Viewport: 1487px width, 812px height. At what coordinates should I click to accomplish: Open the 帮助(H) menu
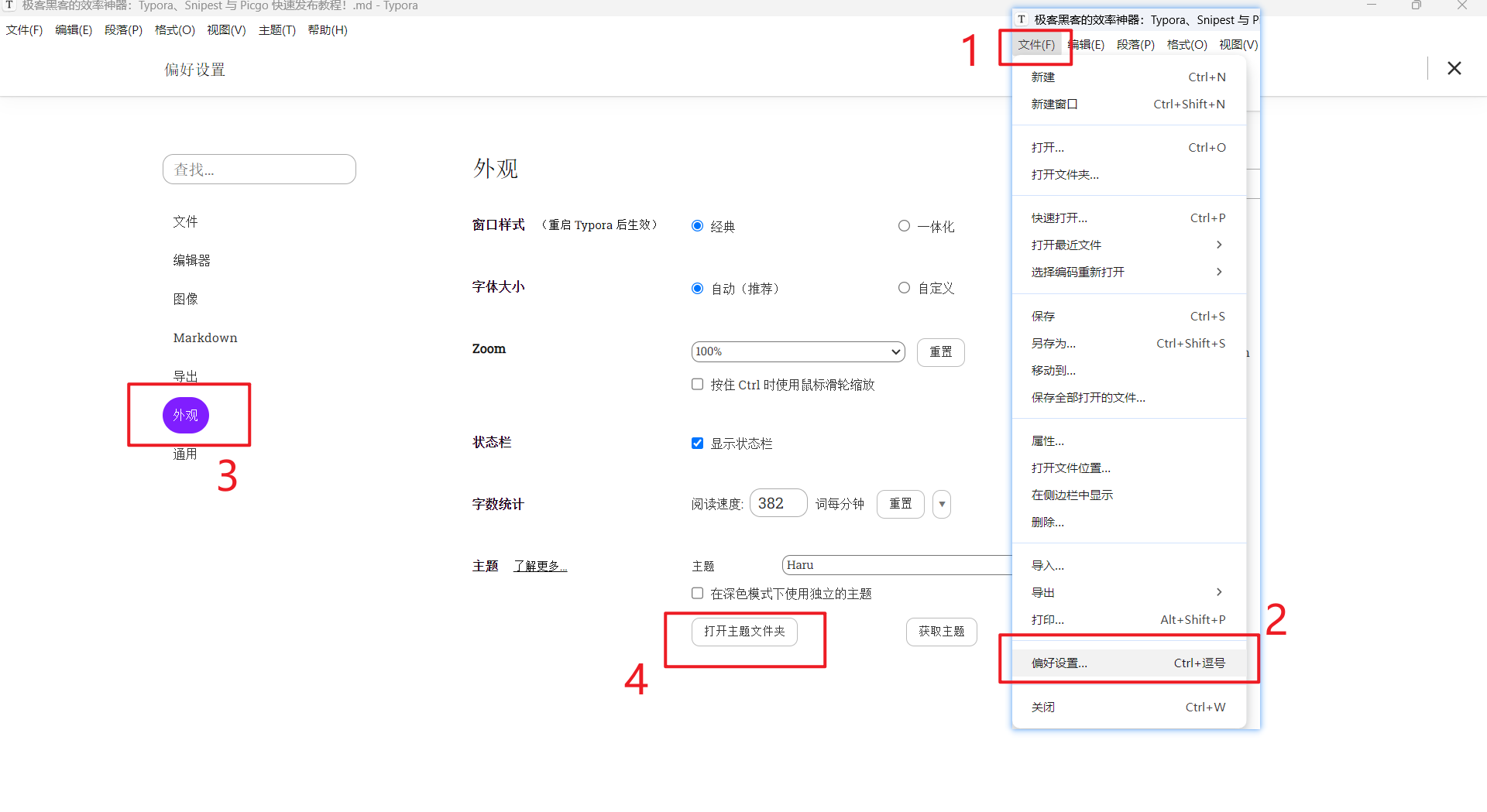(328, 30)
